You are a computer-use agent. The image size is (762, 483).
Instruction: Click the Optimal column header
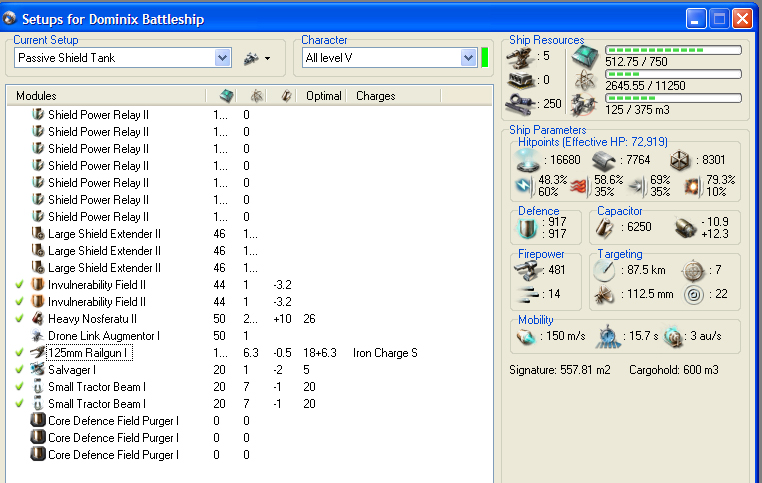pos(324,96)
